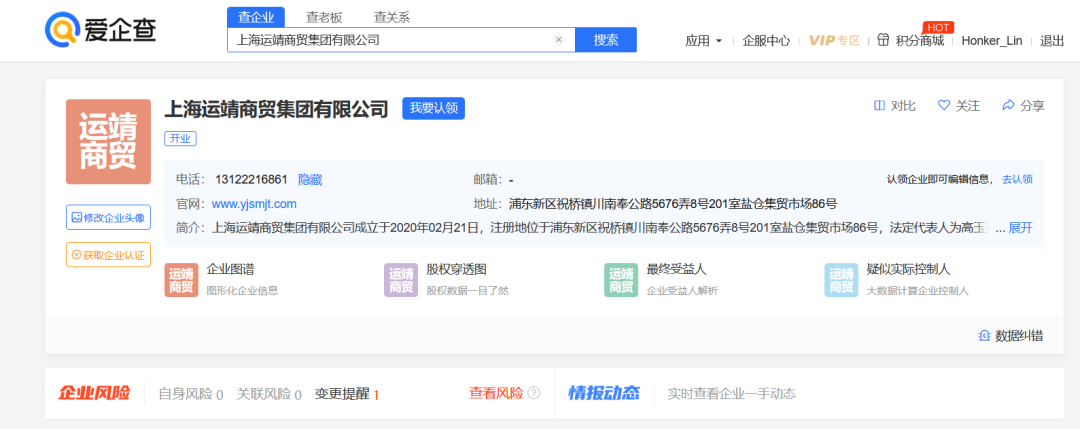Viewport: 1080px width, 429px height.
Task: Click the 企业风险 heading
Action: pyautogui.click(x=94, y=393)
